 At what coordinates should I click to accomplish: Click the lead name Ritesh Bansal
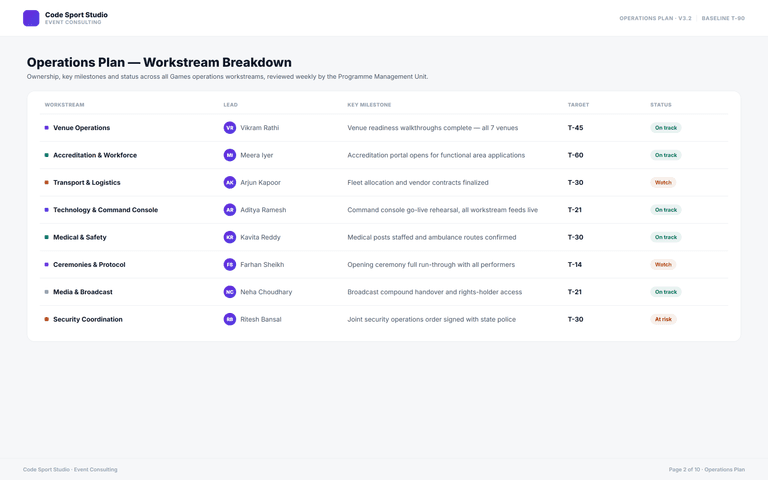click(x=261, y=320)
